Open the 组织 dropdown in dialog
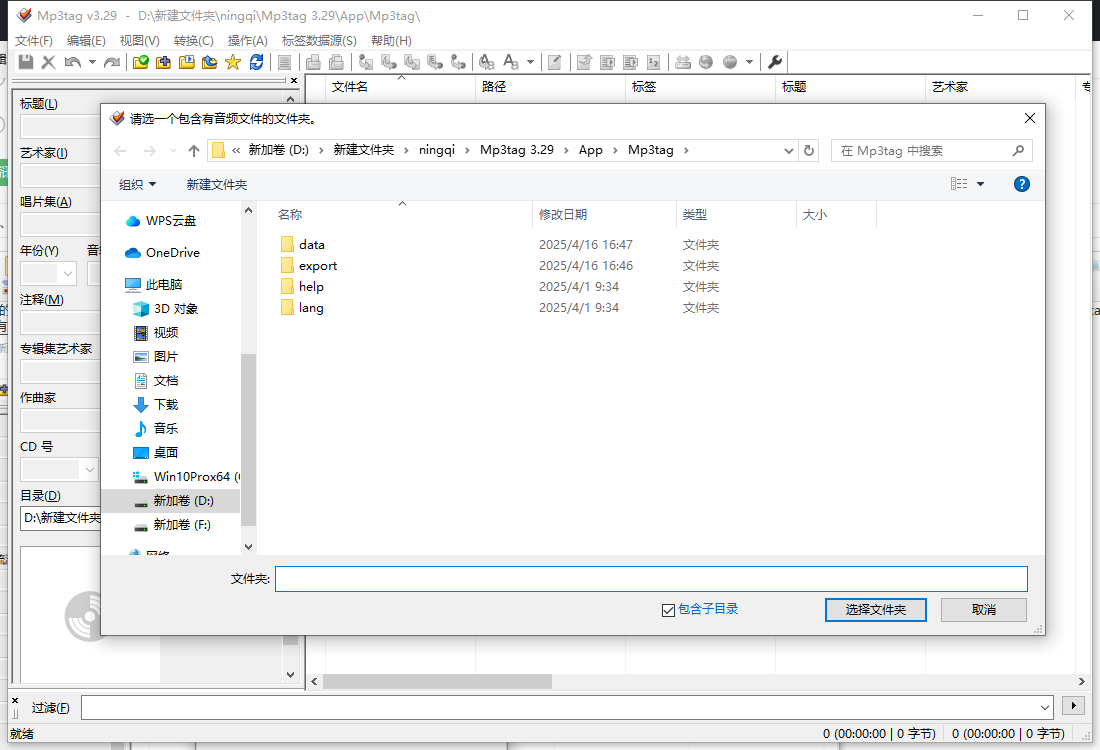The width and height of the screenshot is (1100, 750). tap(138, 185)
